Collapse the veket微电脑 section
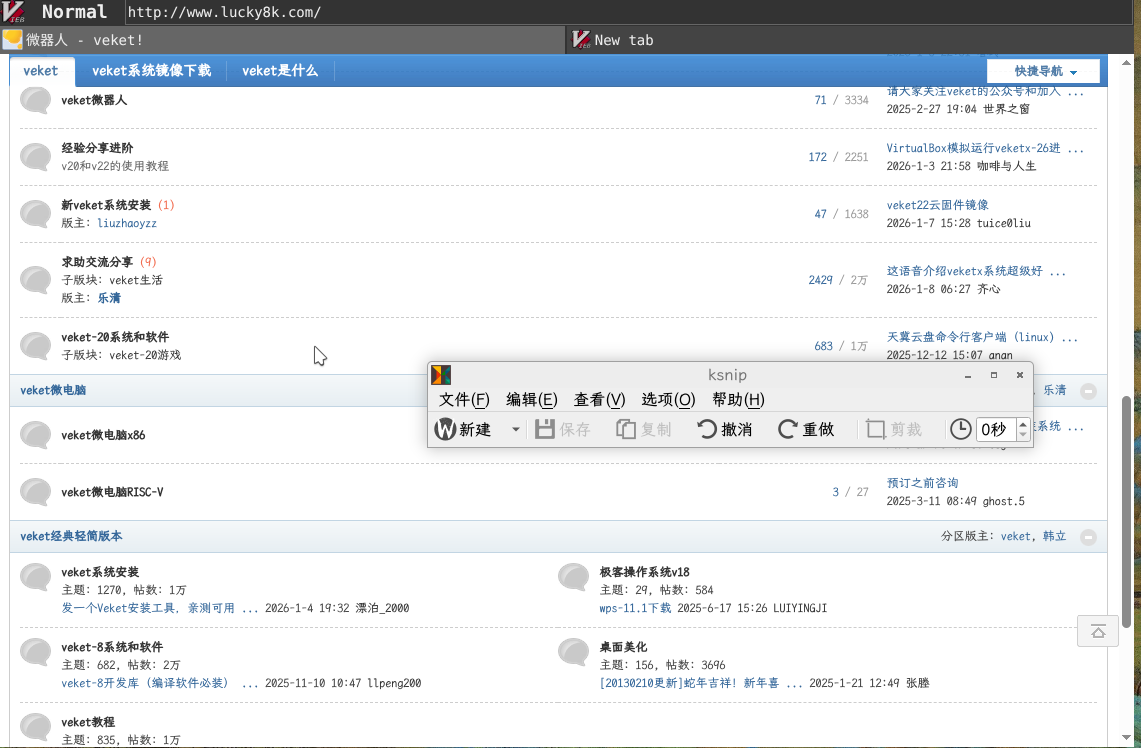 point(1088,391)
